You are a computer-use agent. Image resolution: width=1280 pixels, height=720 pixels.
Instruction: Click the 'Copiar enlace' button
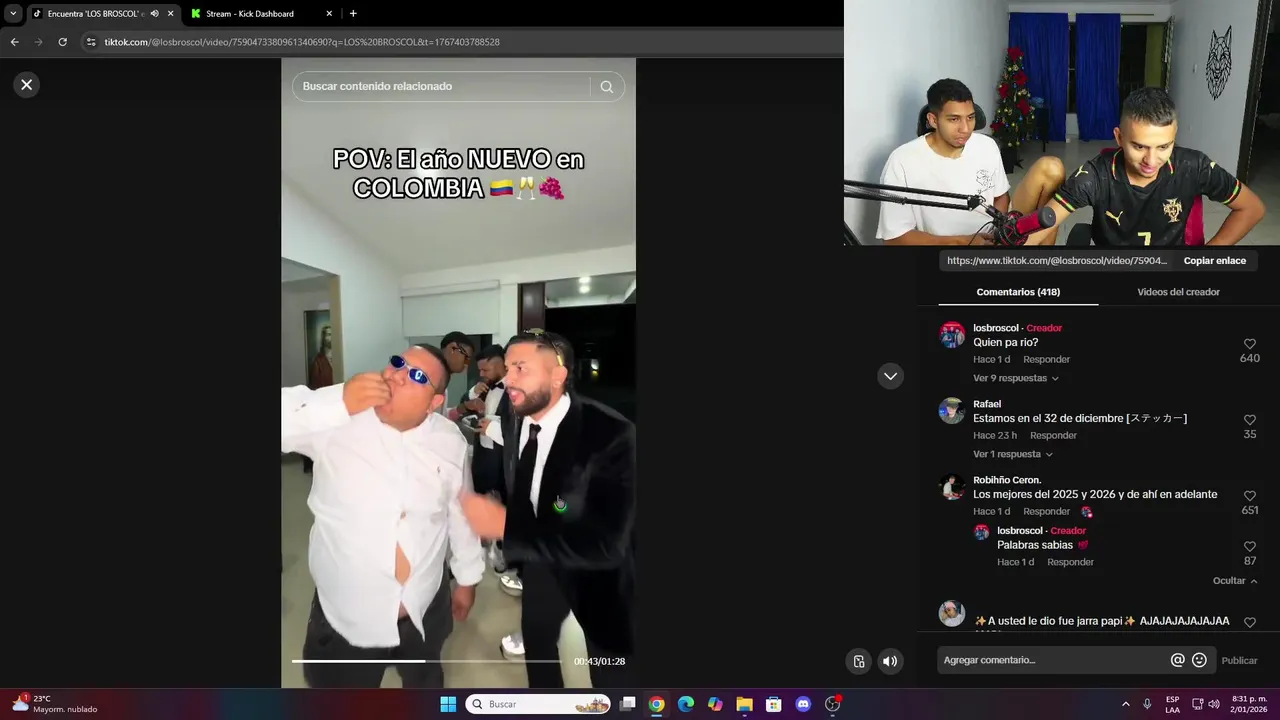point(1214,261)
